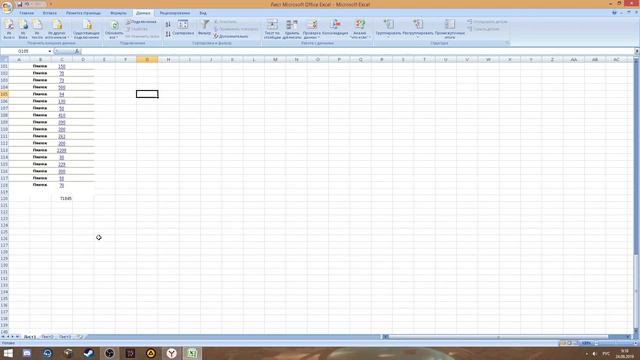
Task: Toggle the Filter funnel button
Action: click(204, 28)
